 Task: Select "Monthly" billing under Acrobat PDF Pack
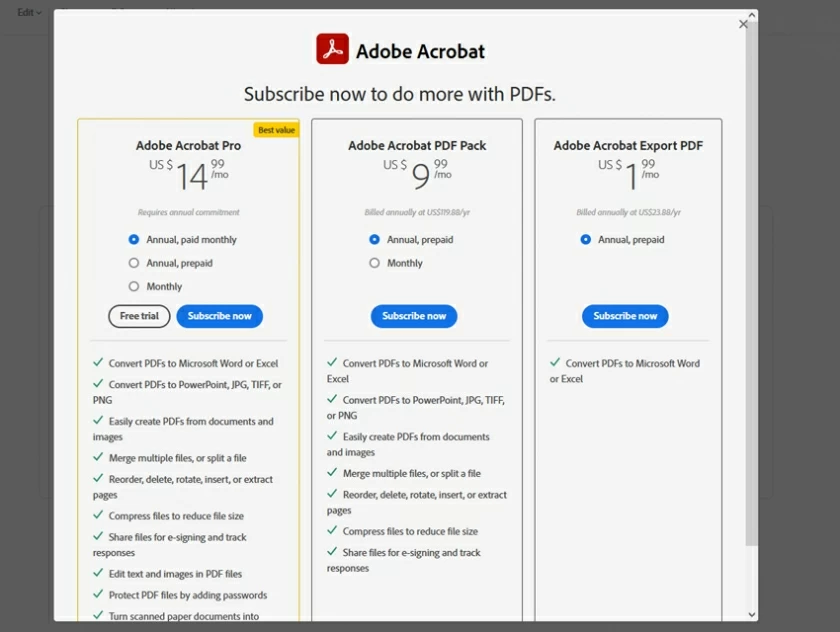pos(374,263)
